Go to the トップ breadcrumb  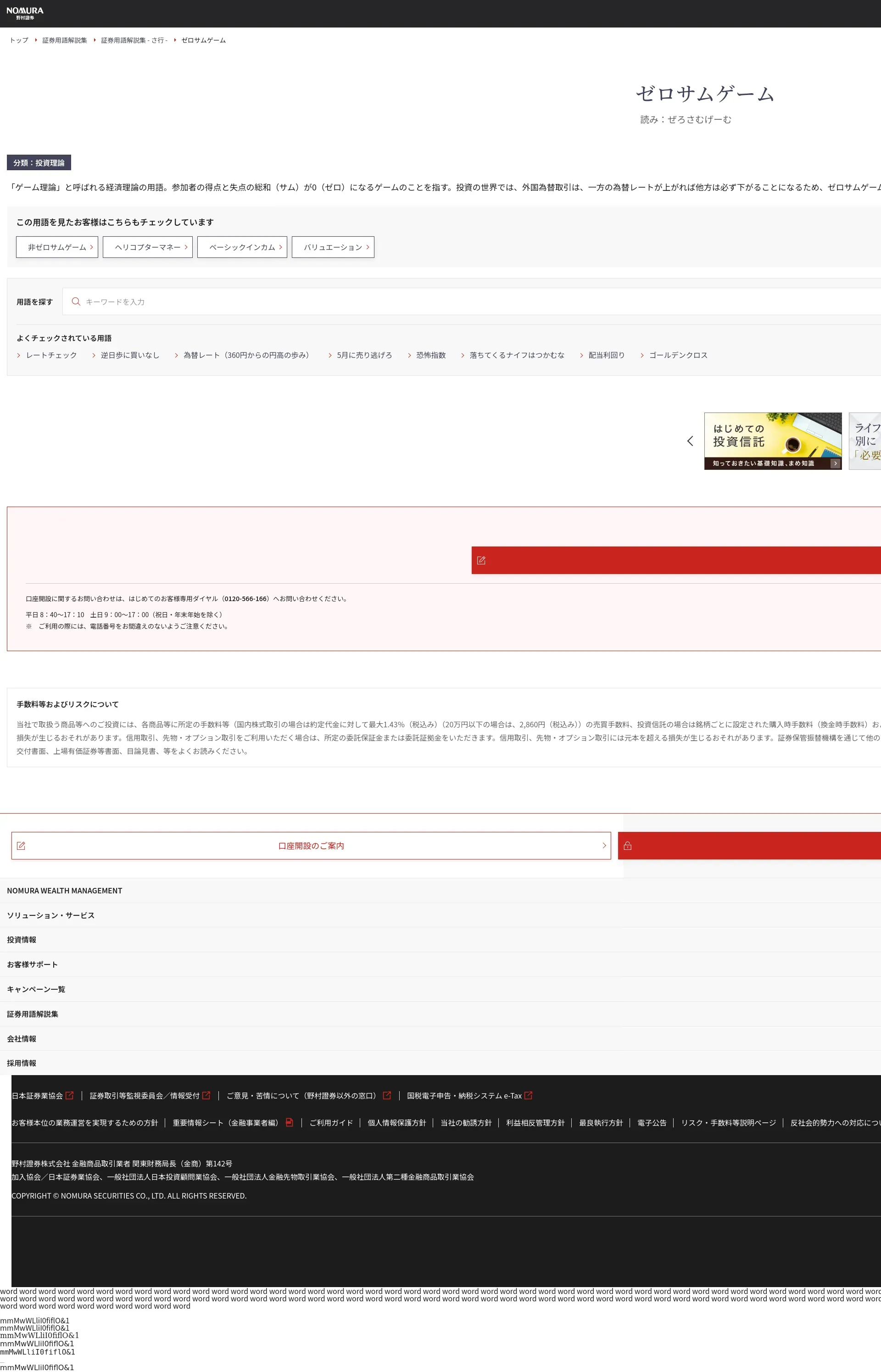pos(19,40)
